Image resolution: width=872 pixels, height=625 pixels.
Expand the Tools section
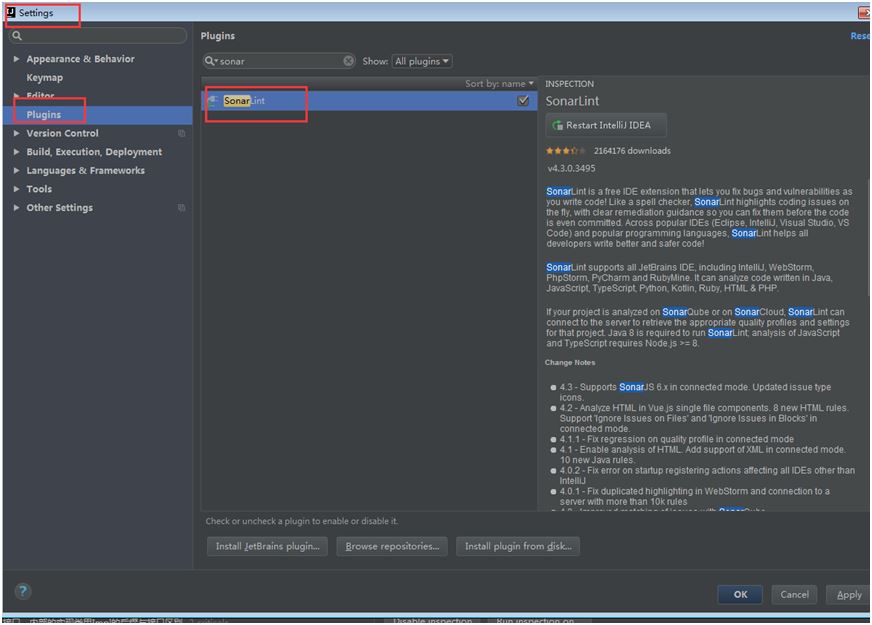[16, 189]
